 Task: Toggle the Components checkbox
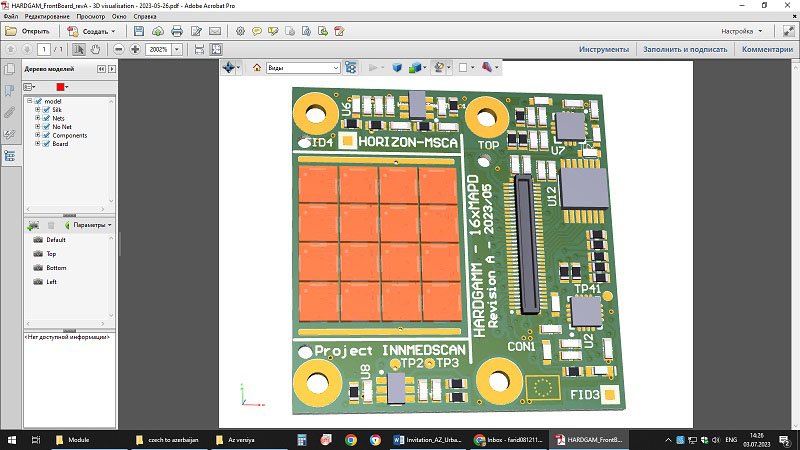pos(46,135)
